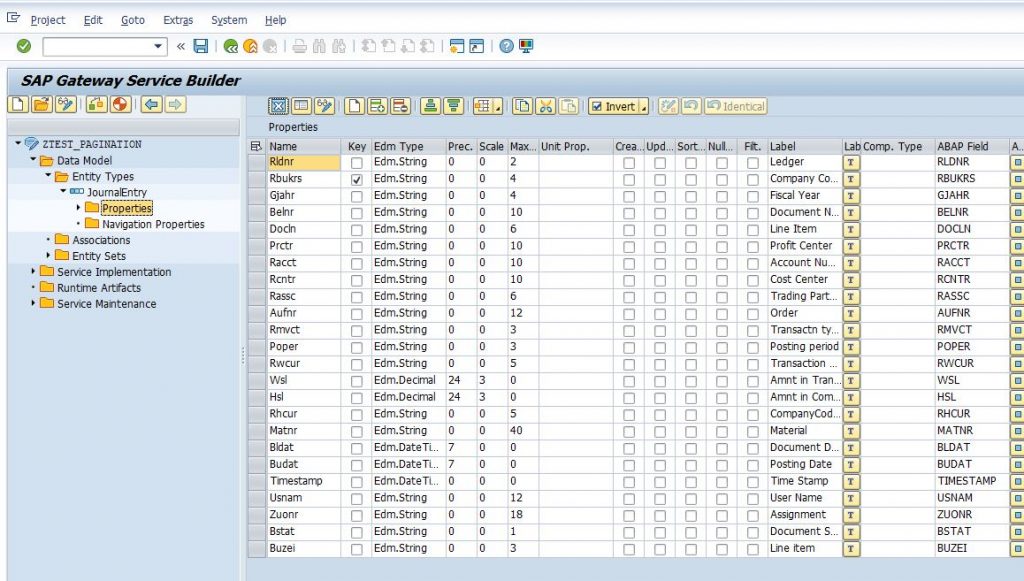Open the Project menu

(48, 20)
